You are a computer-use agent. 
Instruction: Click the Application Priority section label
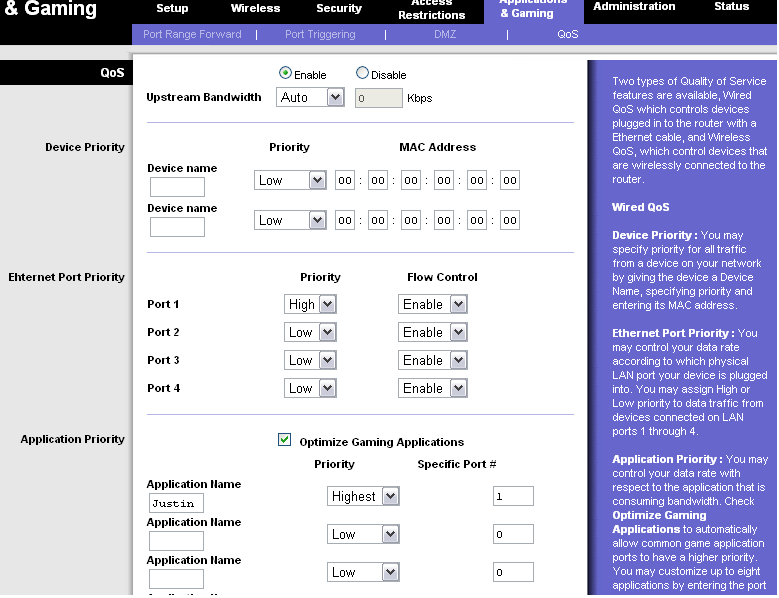[x=72, y=440]
